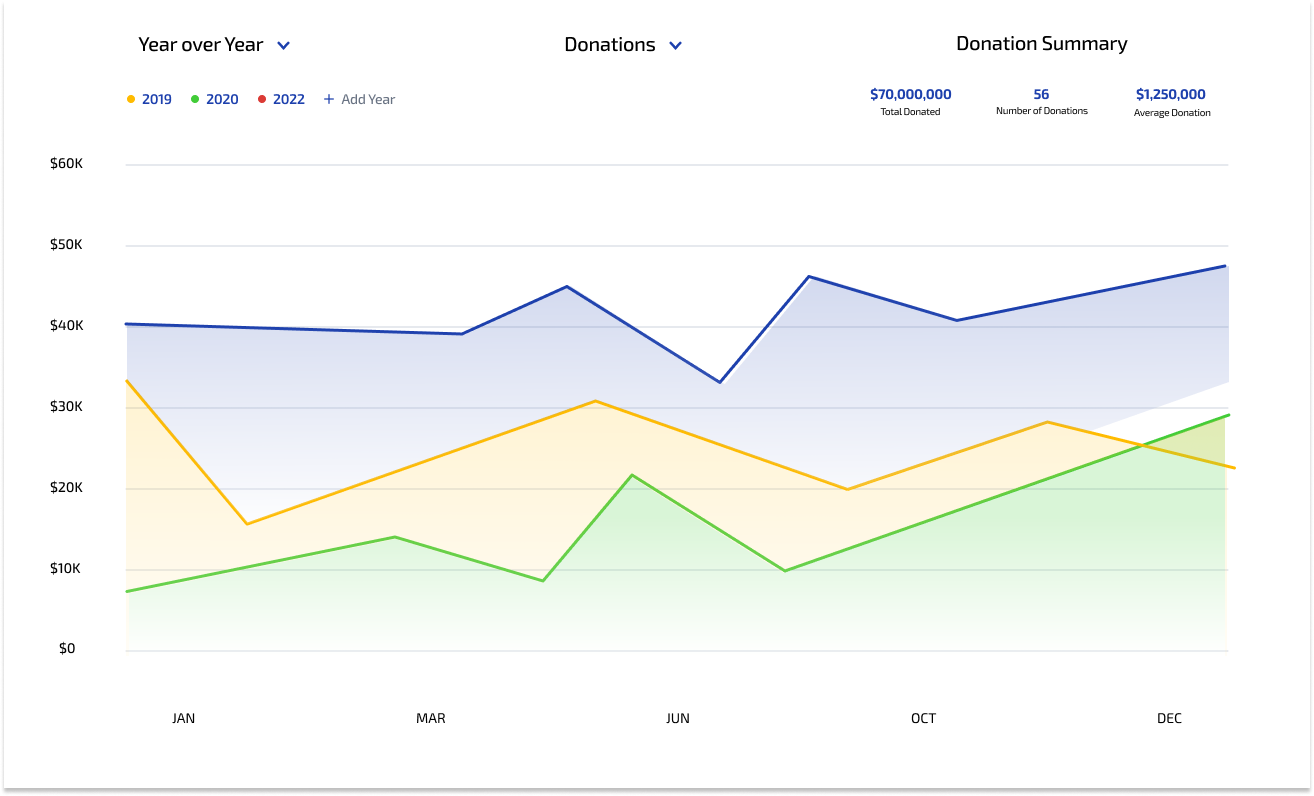Click the Year over Year title
The width and height of the screenshot is (1314, 796).
[200, 45]
